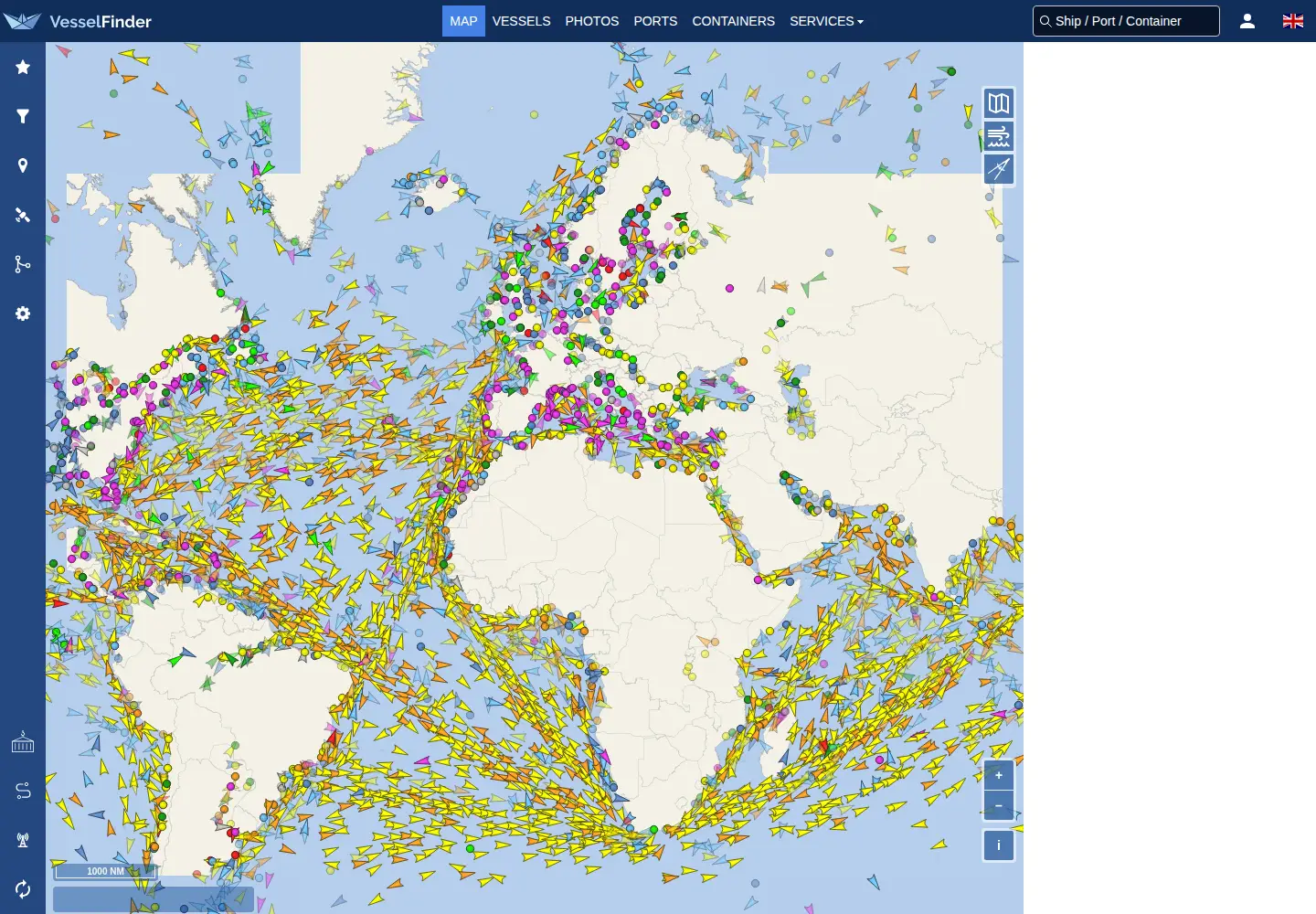Open the map layers icon

click(x=999, y=103)
